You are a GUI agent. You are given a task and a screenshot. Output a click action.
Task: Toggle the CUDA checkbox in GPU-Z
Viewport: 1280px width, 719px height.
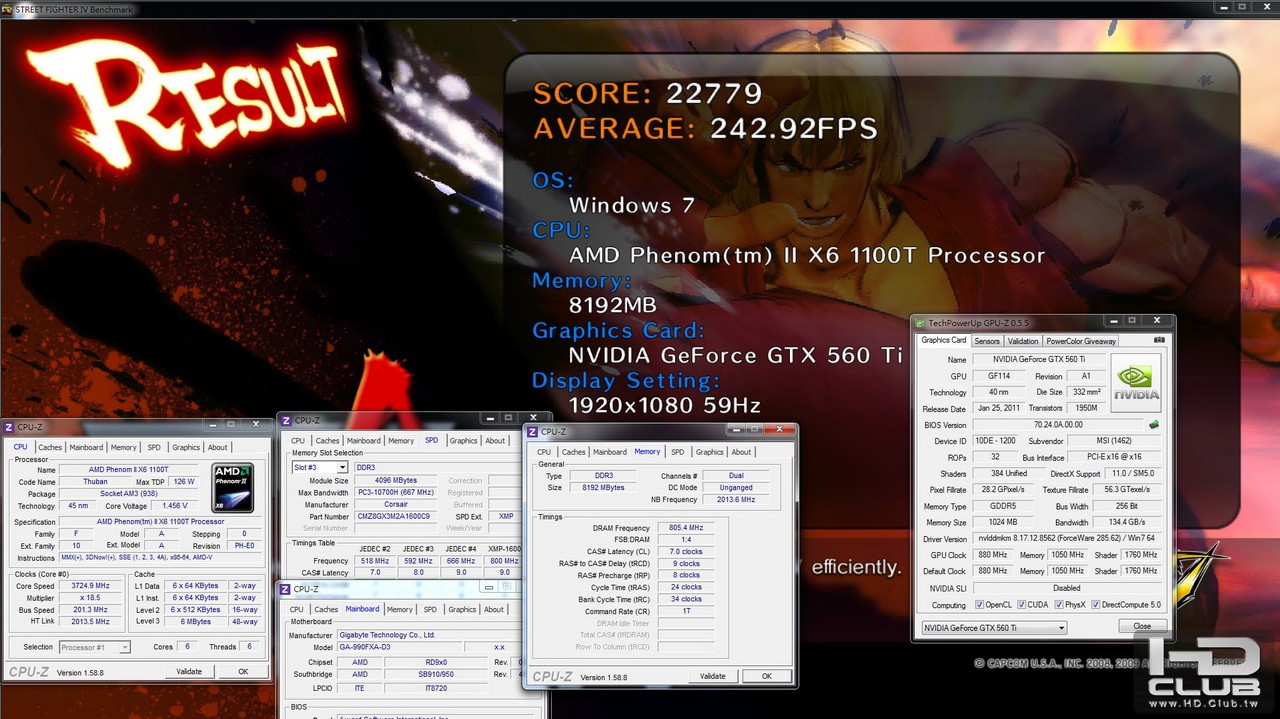coord(1021,605)
